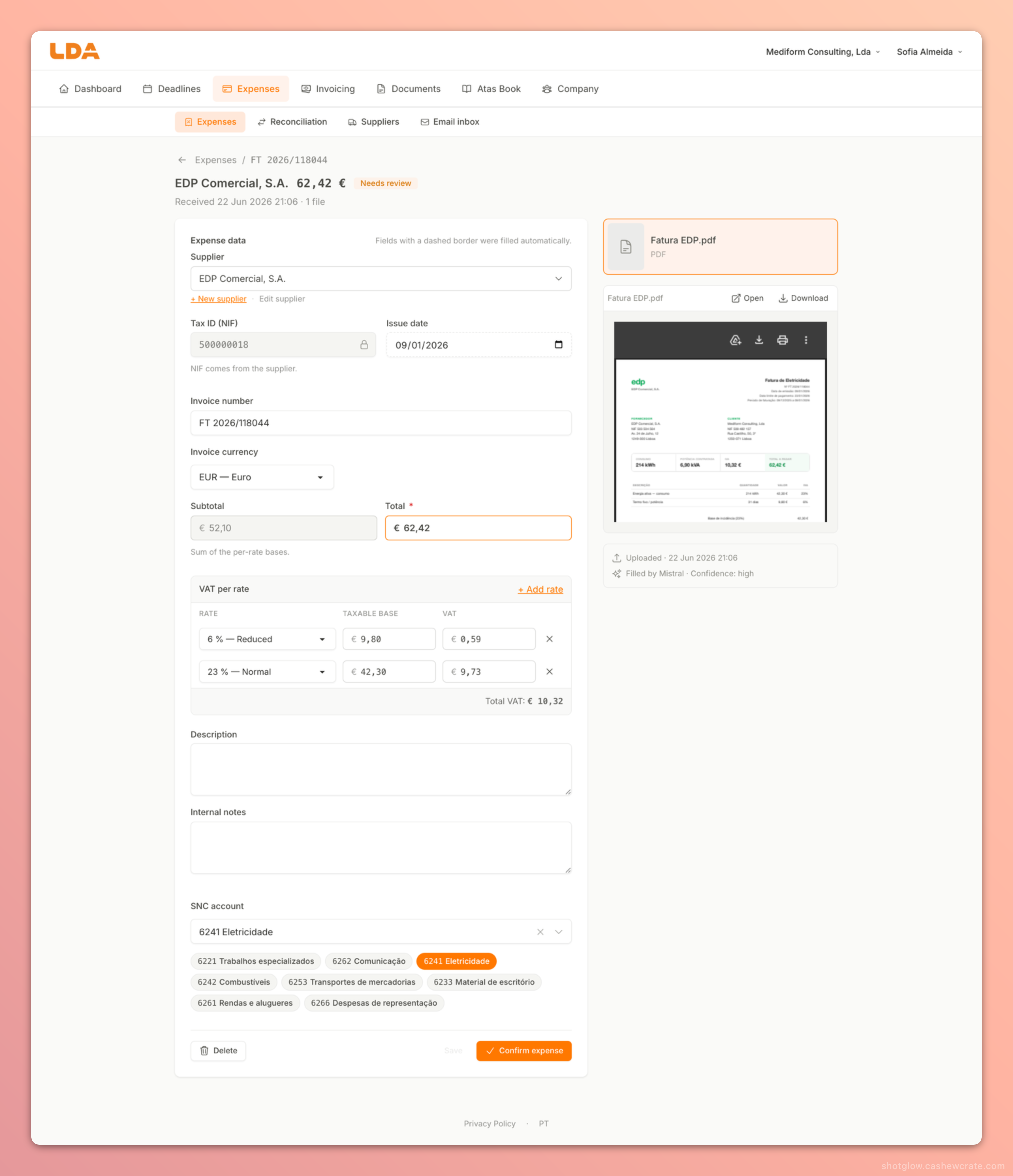
Task: Open the Documents tab
Action: coord(409,88)
